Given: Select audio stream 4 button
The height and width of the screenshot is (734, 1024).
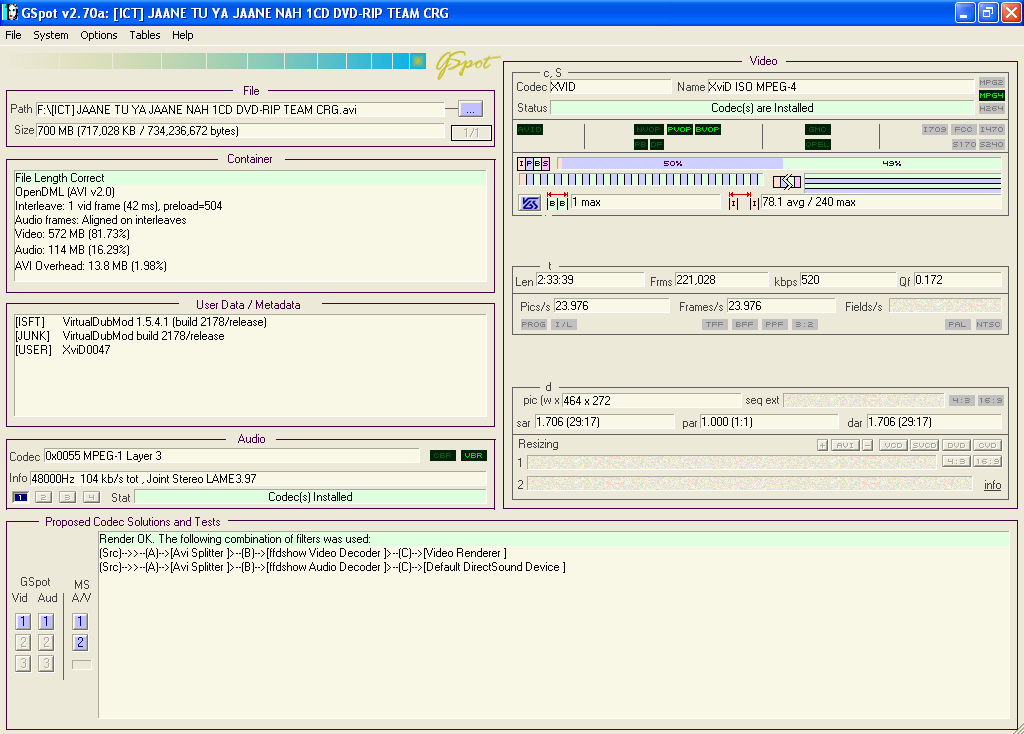Looking at the screenshot, I should [x=91, y=498].
